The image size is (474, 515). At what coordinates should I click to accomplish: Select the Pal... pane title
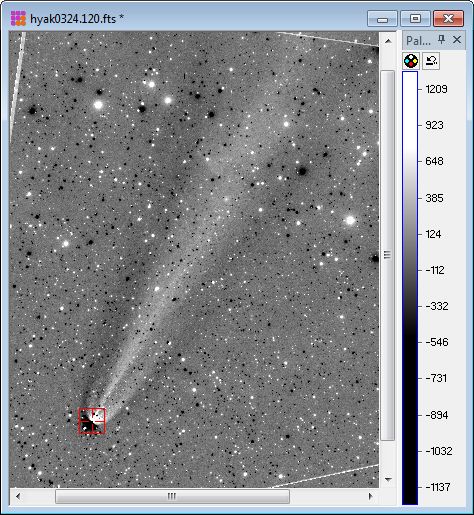click(418, 41)
